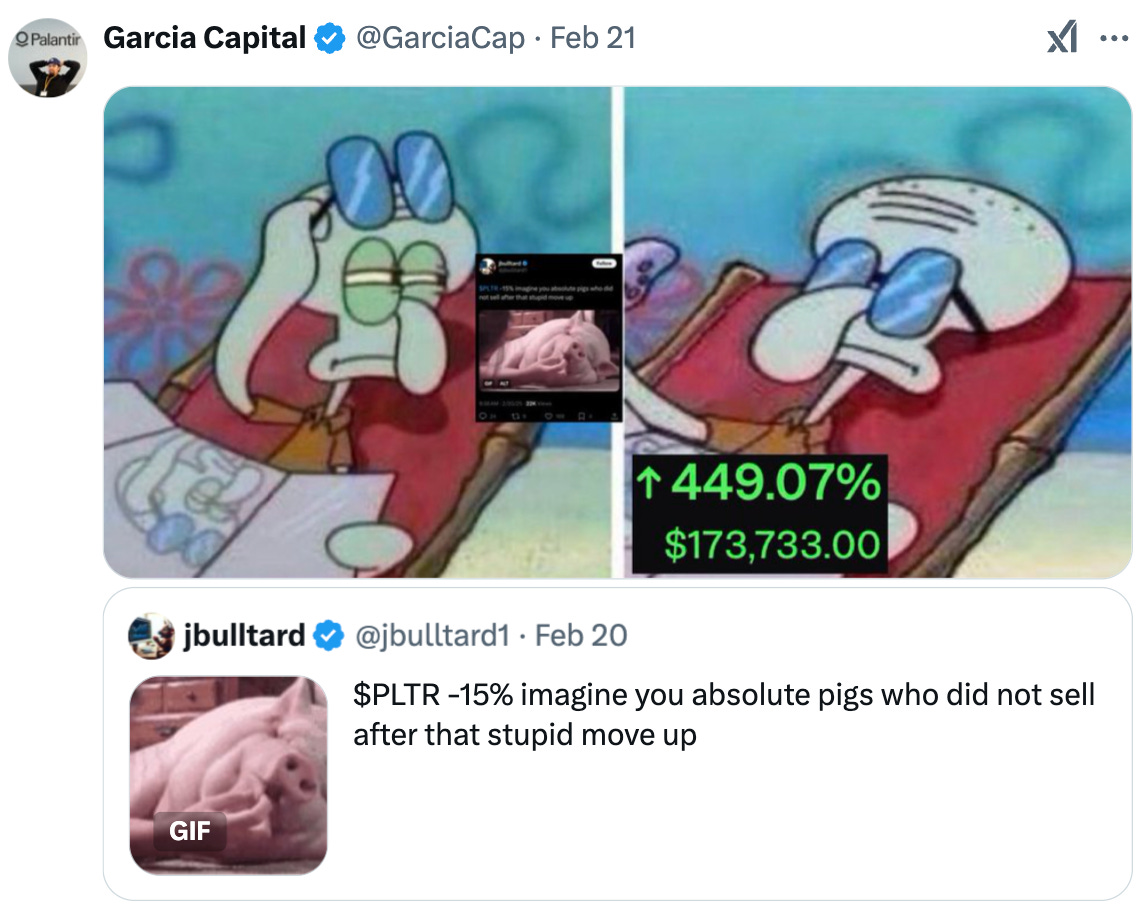Open Garcia Capital's profile avatar

coord(47,58)
